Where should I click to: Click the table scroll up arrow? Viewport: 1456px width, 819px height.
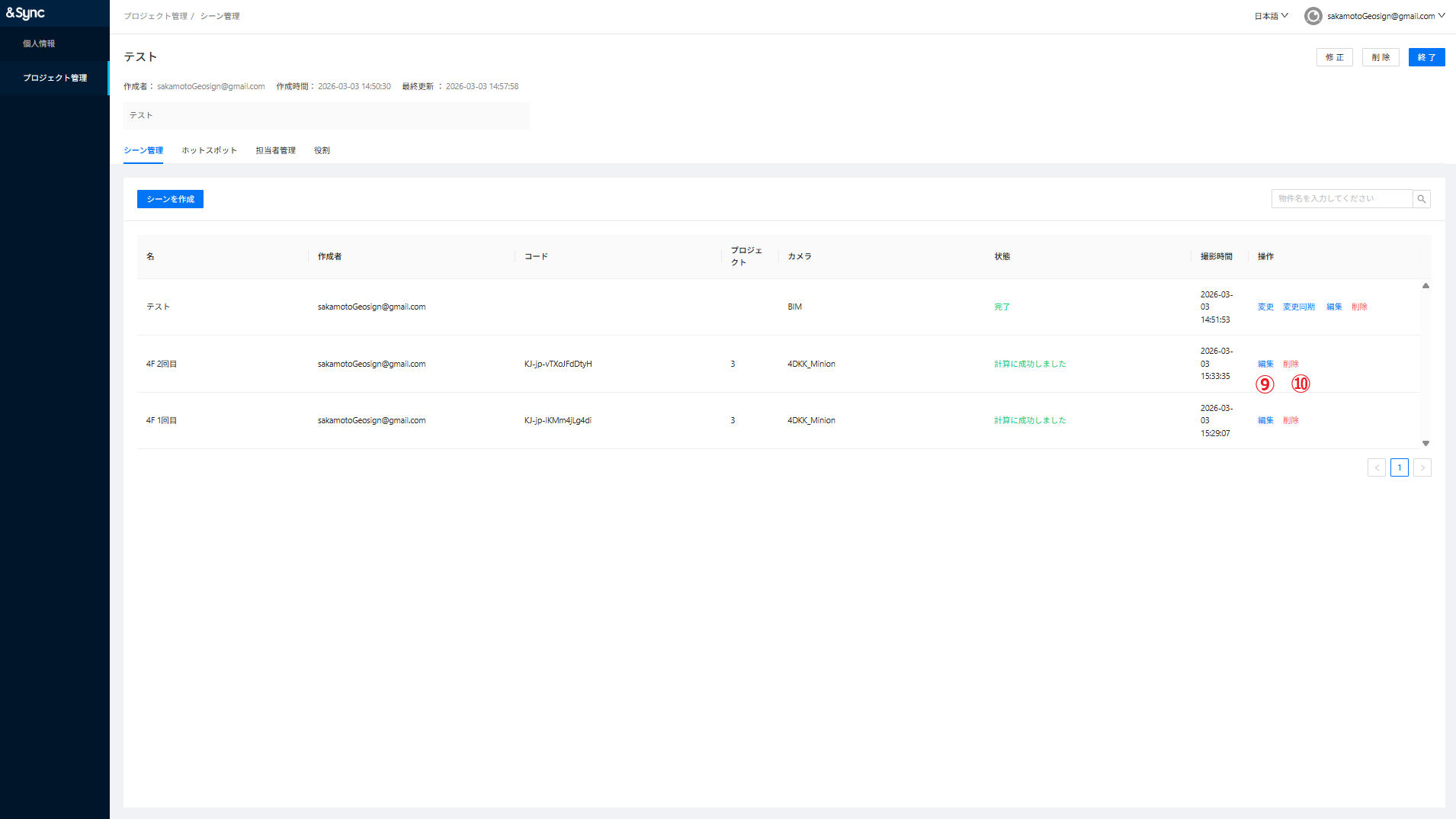(x=1425, y=286)
